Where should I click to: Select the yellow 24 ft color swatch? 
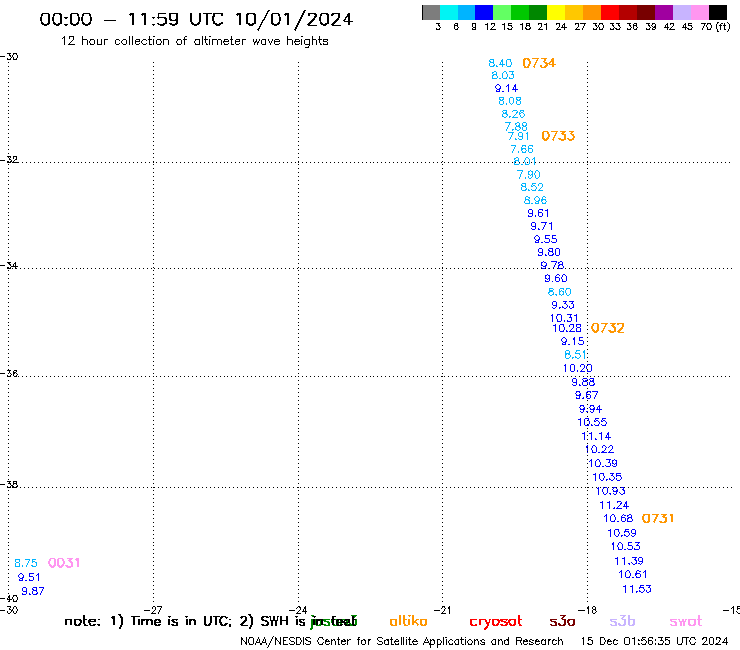(x=556, y=12)
